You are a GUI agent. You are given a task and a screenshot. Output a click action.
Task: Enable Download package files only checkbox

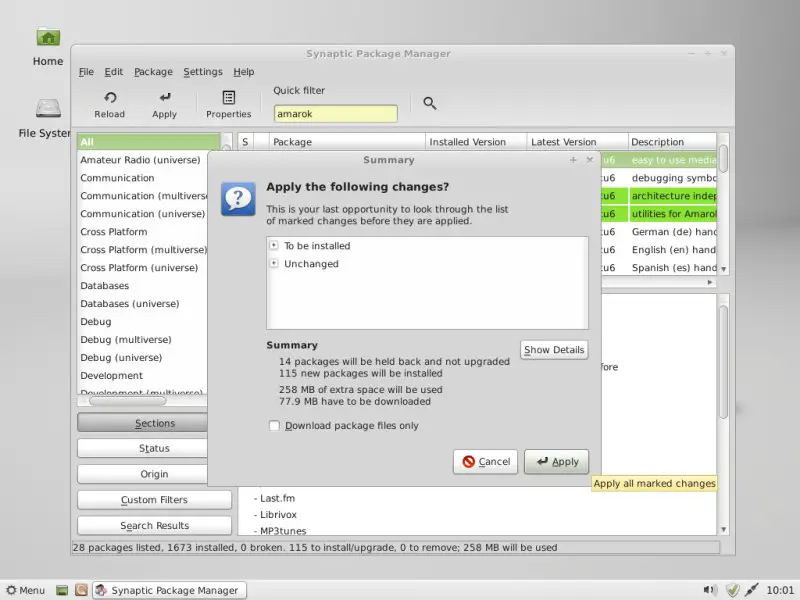point(274,426)
